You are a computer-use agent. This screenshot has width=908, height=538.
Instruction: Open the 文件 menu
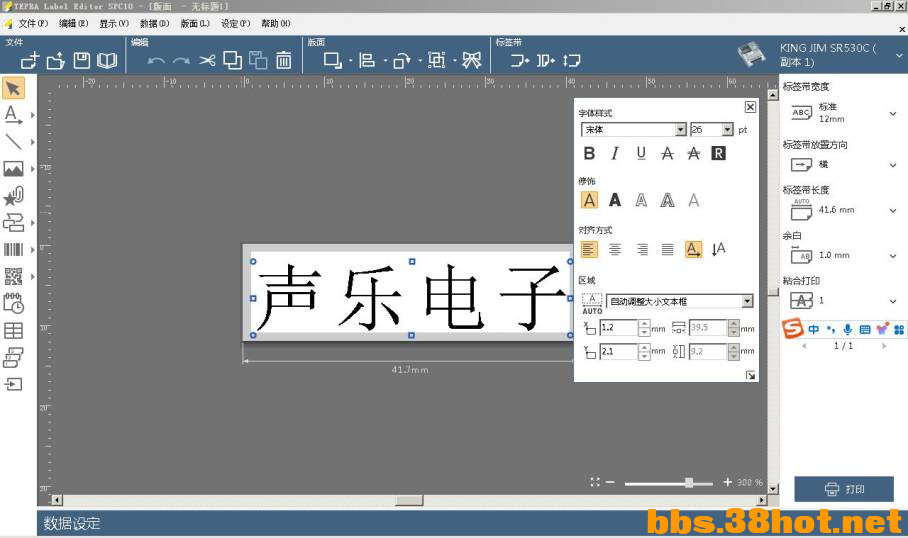click(33, 23)
